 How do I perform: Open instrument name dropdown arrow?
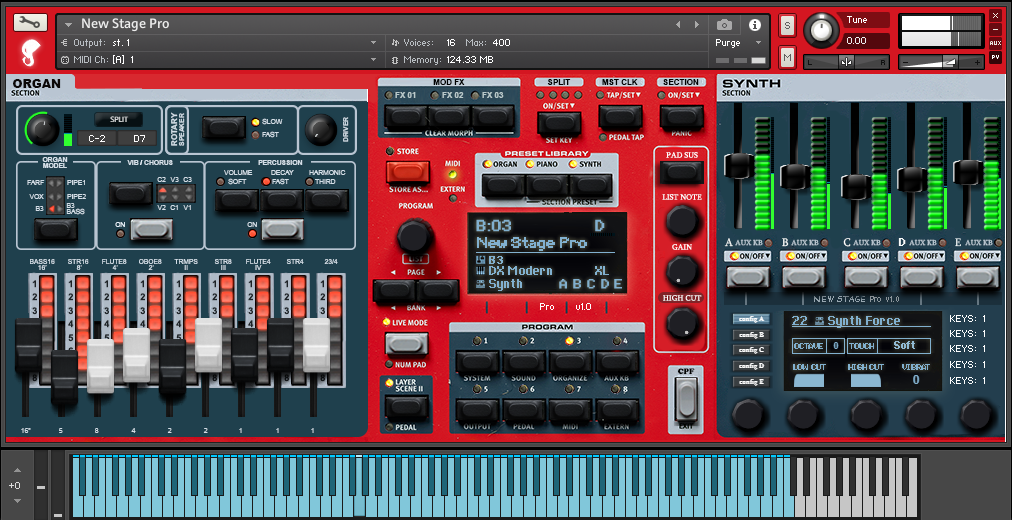click(x=68, y=25)
